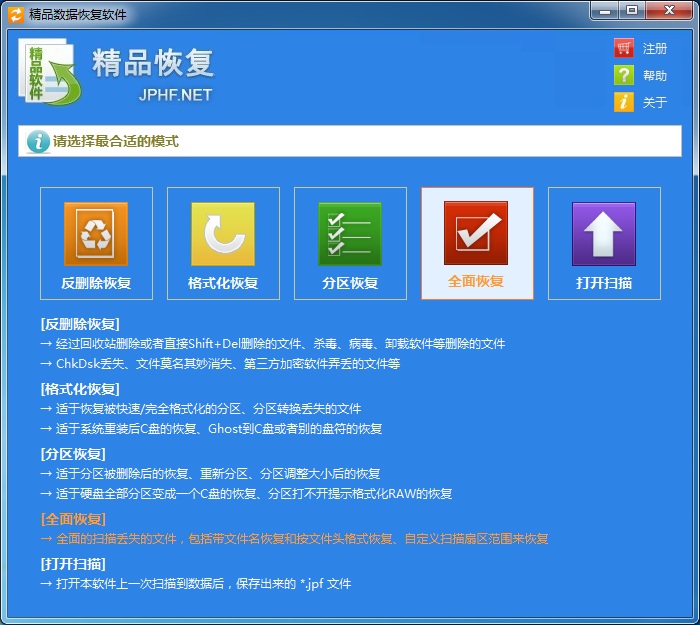
Task: Open the 帮助 link text
Action: [655, 75]
